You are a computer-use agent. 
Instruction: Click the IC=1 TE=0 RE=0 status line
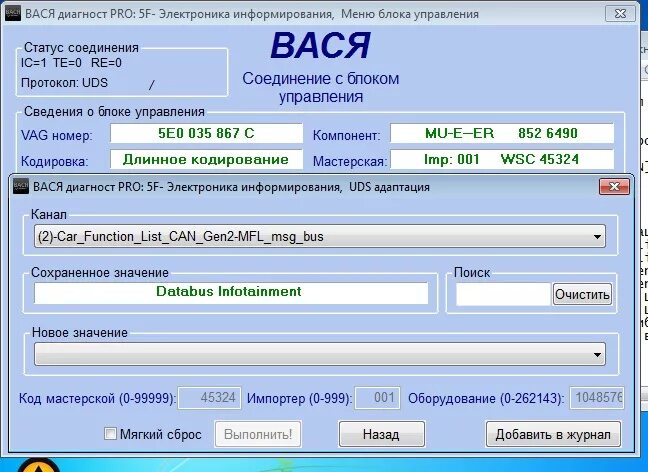click(x=71, y=63)
